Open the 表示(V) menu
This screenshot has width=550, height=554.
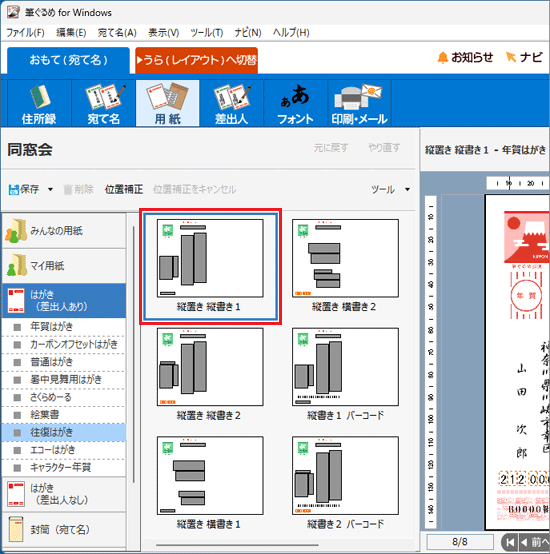[x=164, y=33]
